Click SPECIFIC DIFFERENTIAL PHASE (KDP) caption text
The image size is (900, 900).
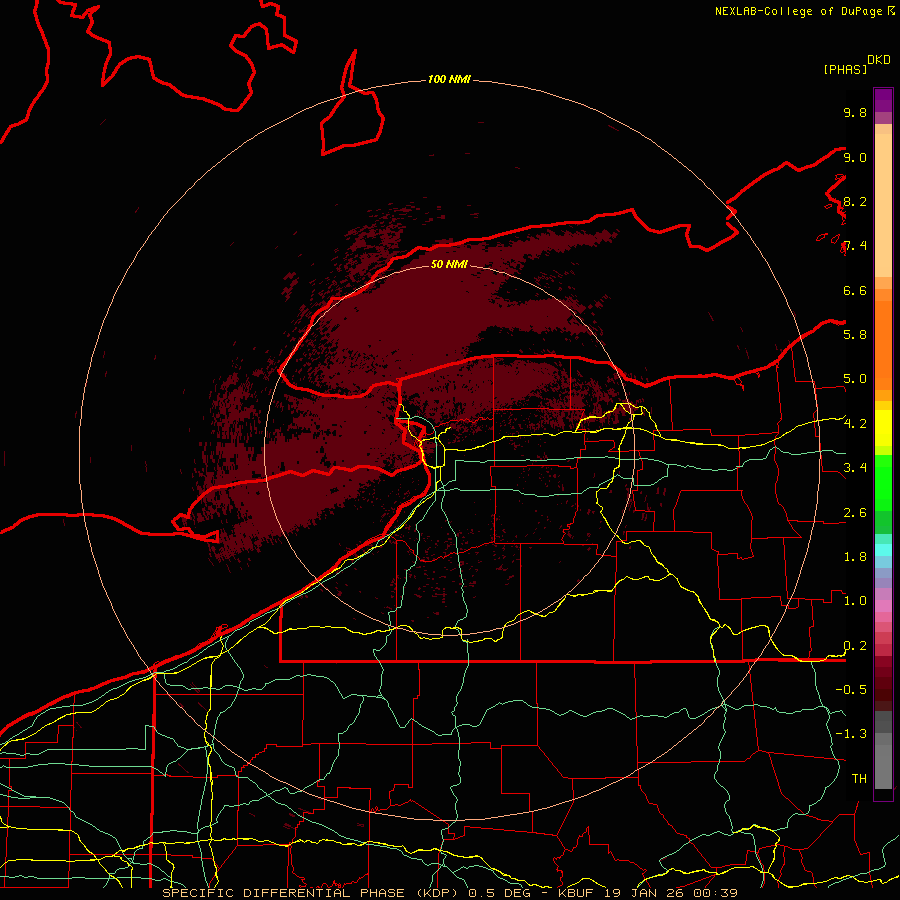[x=312, y=893]
